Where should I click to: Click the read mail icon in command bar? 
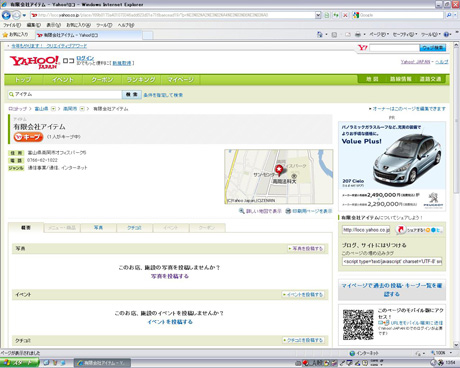[x=348, y=34]
